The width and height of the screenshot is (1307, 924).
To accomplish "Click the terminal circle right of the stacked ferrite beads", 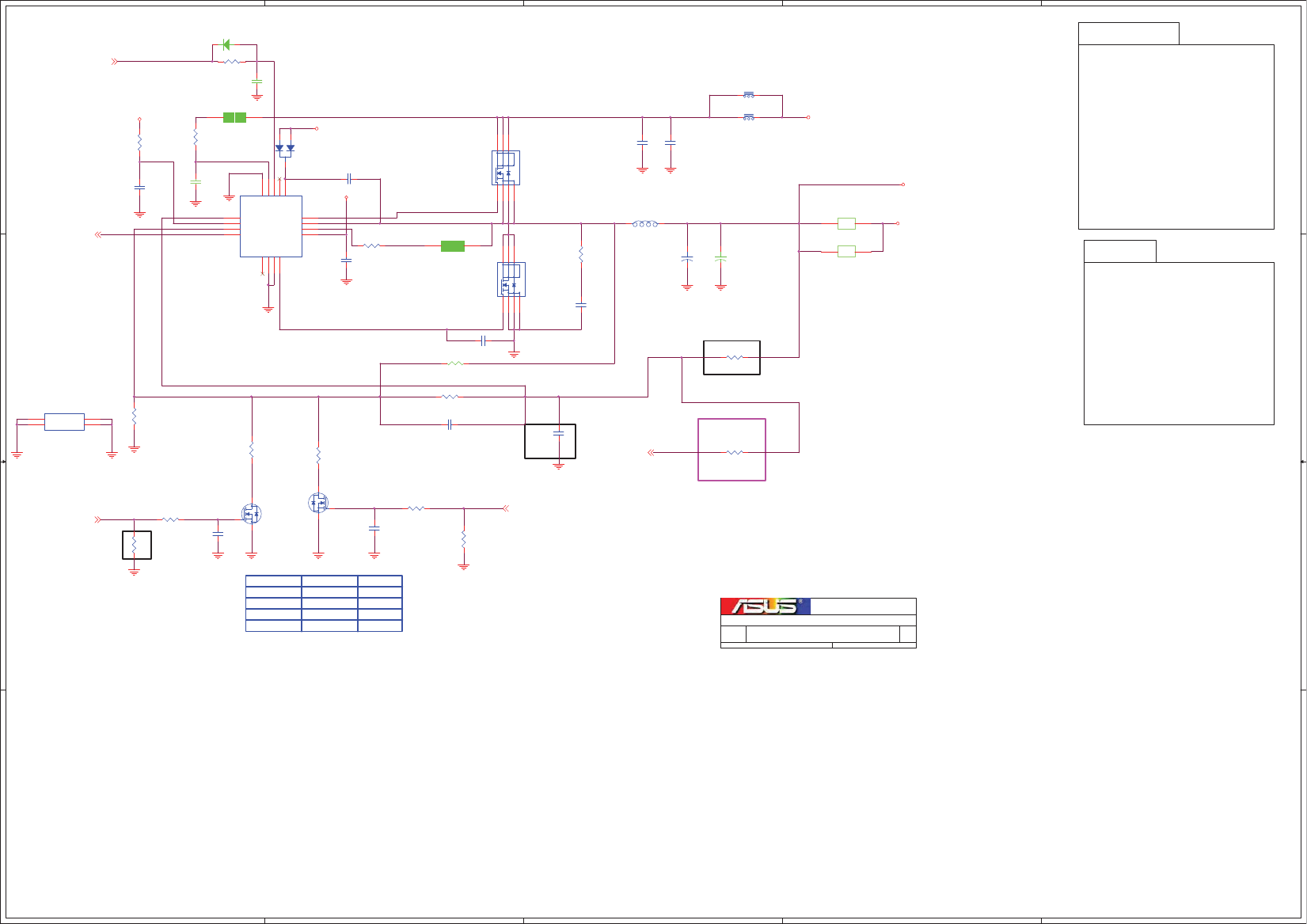I will tap(808, 117).
